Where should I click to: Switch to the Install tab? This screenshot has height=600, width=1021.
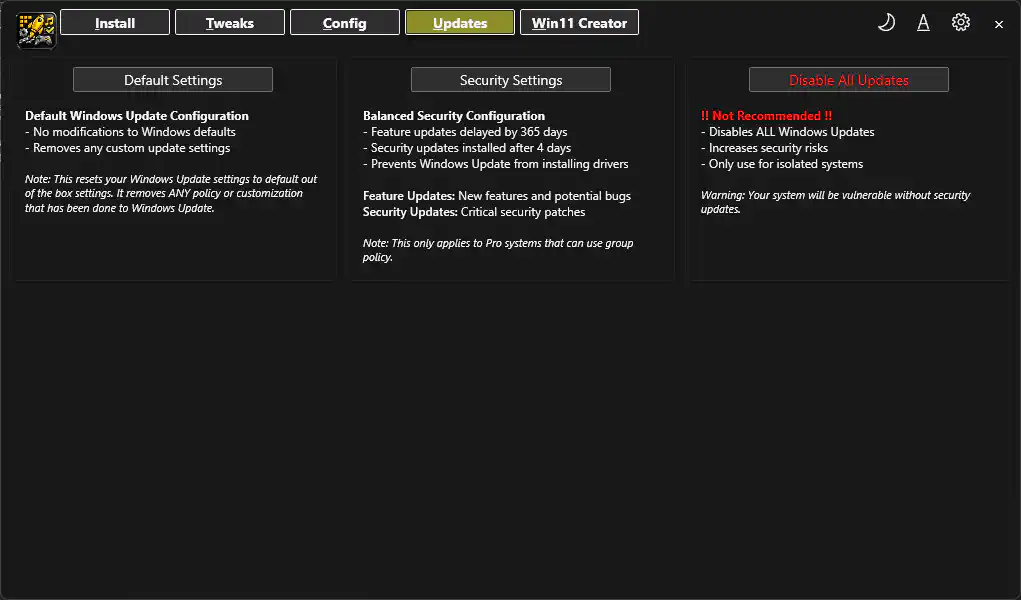pos(115,23)
